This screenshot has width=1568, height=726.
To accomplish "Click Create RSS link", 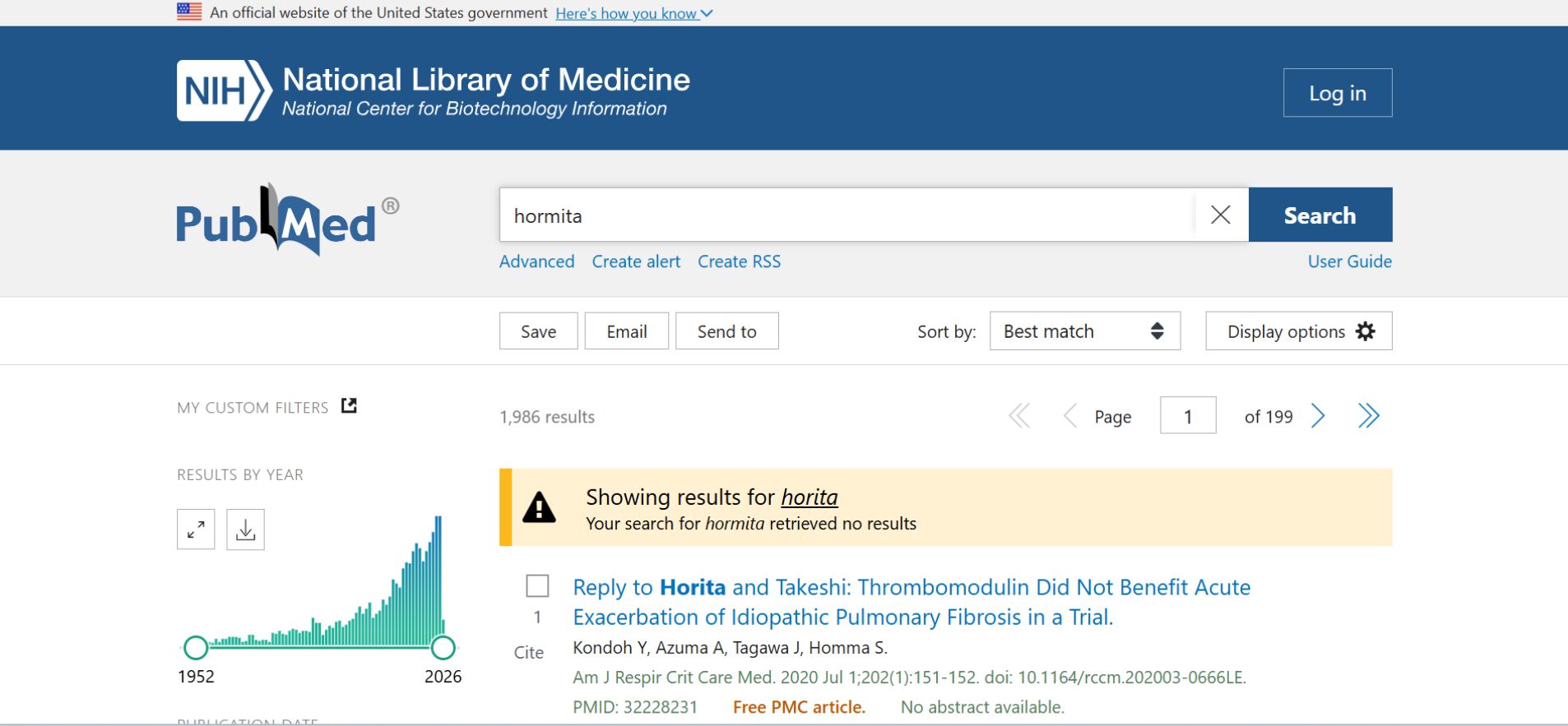I will pos(739,261).
